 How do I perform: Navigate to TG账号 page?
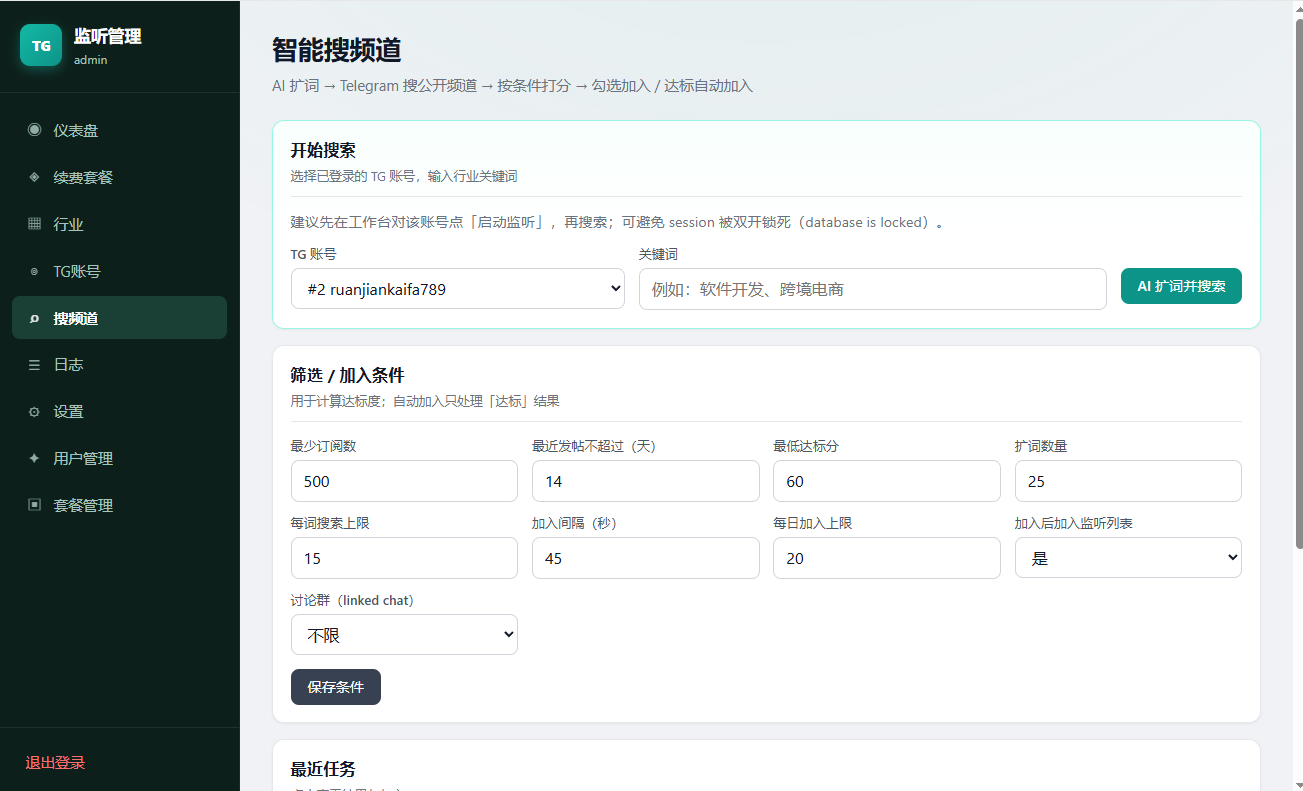[119, 271]
